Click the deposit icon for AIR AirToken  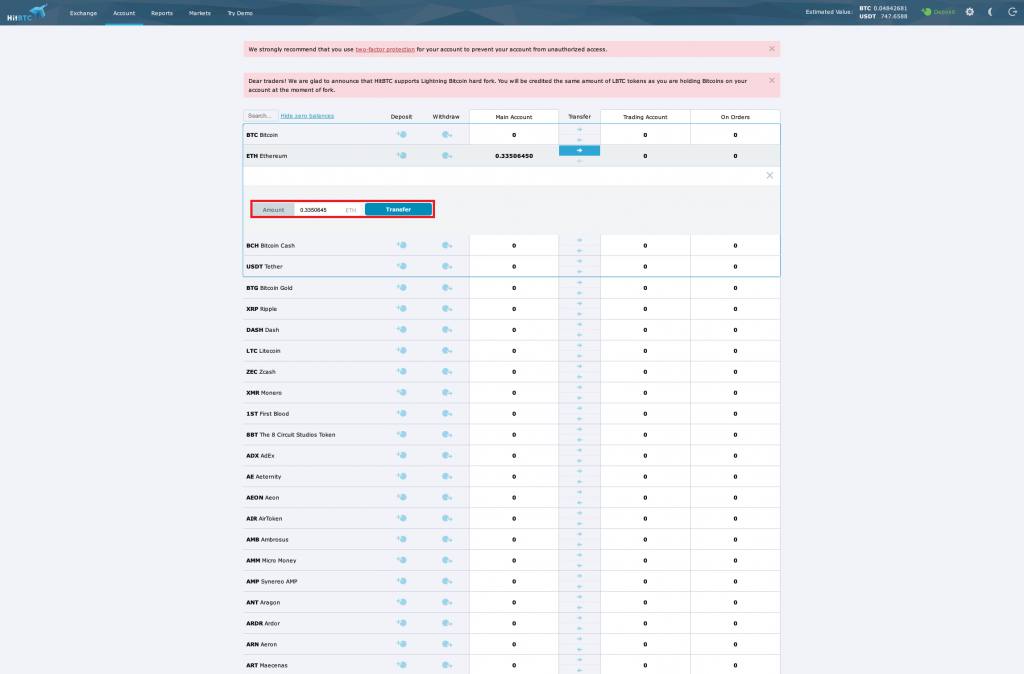tap(401, 518)
